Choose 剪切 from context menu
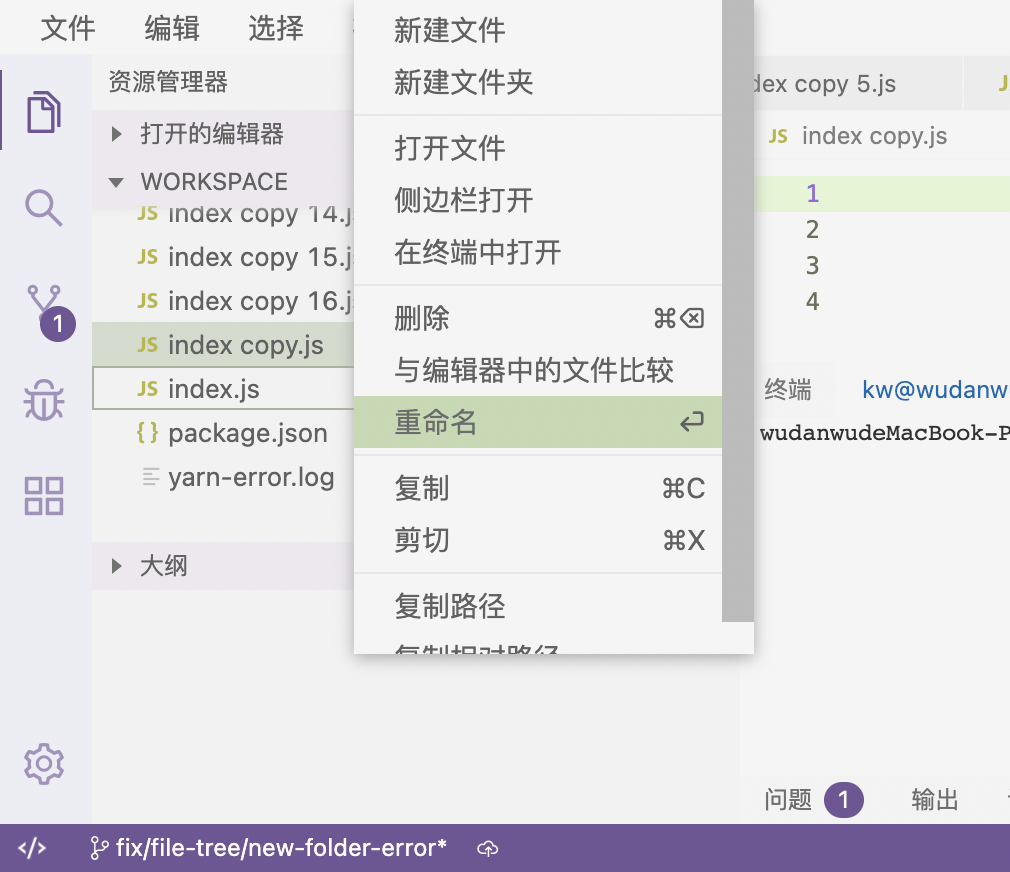The height and width of the screenshot is (872, 1010). 538,540
